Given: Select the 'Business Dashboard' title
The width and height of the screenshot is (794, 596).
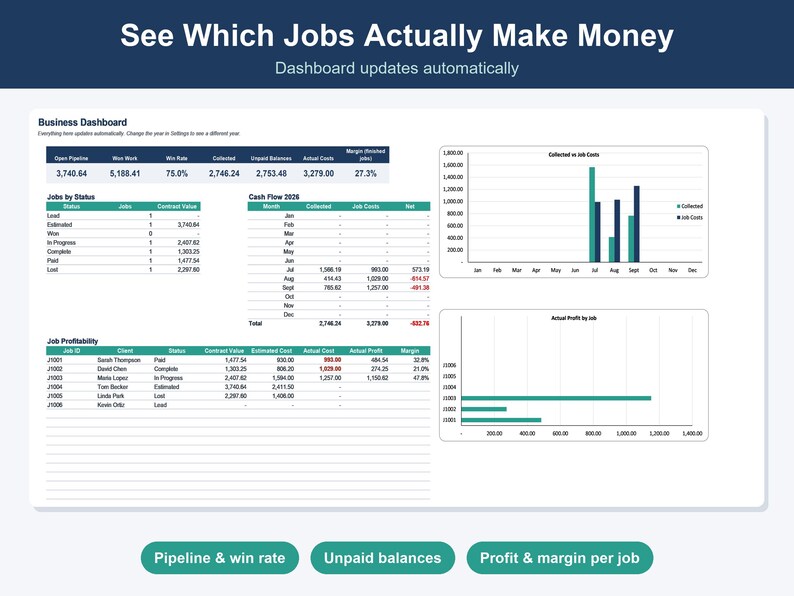Looking at the screenshot, I should coord(83,122).
